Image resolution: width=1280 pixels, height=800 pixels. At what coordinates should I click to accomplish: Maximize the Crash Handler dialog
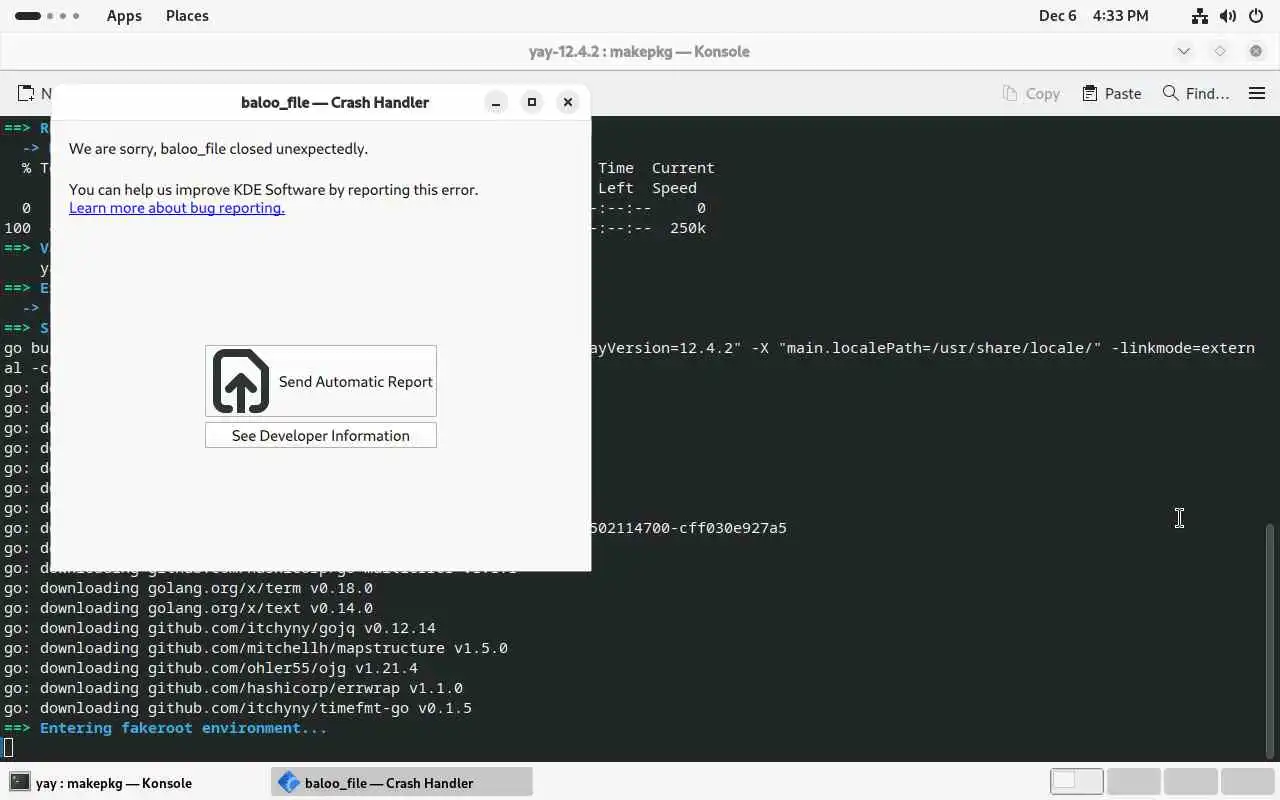(532, 102)
